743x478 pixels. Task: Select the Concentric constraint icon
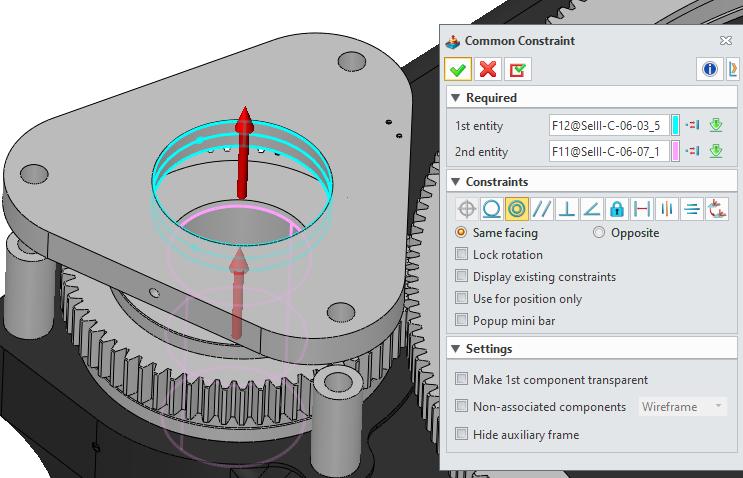coord(516,209)
